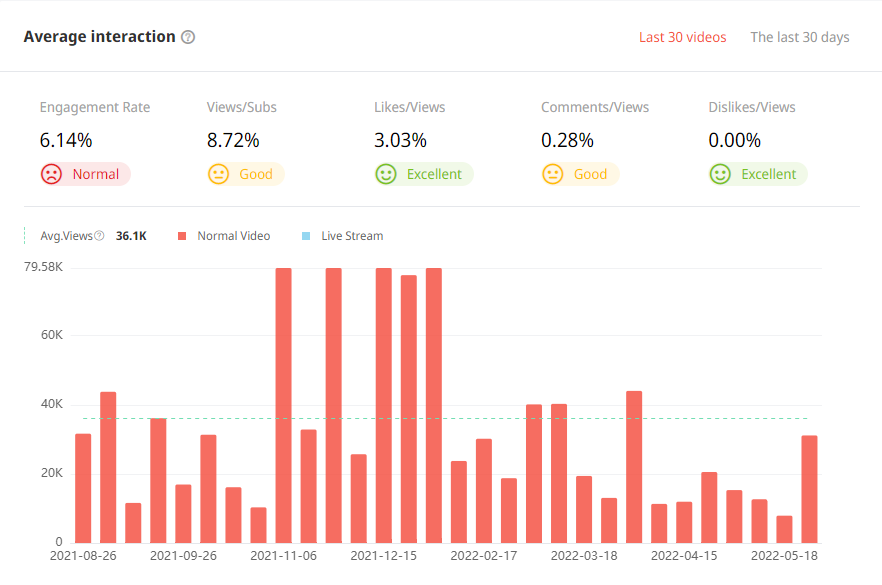Click the blue Live Stream color swatch
882x585 pixels.
click(306, 236)
